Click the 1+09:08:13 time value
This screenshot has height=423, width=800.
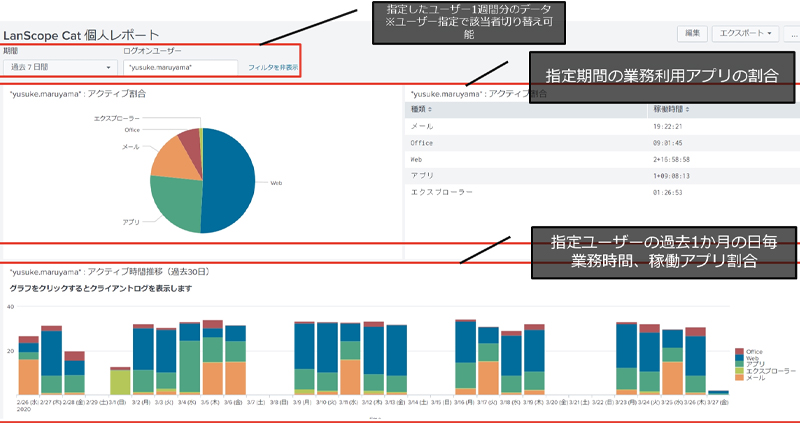671,176
